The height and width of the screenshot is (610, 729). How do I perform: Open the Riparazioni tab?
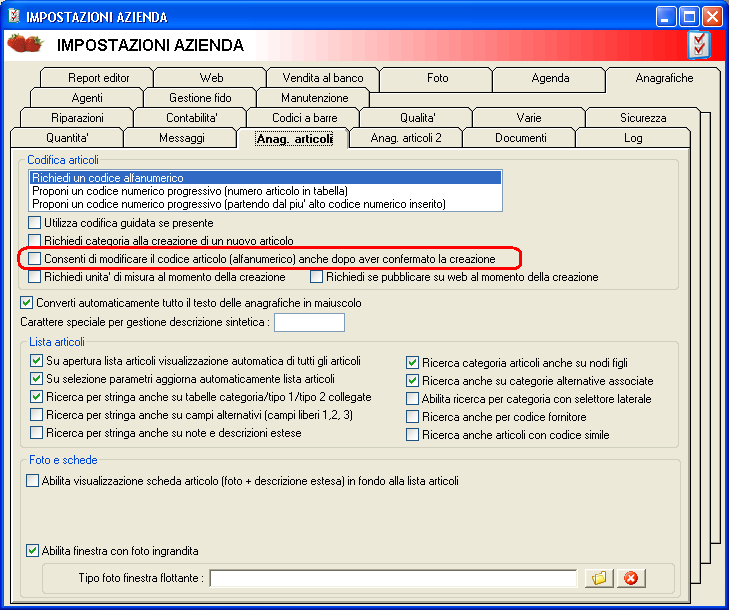point(77,118)
